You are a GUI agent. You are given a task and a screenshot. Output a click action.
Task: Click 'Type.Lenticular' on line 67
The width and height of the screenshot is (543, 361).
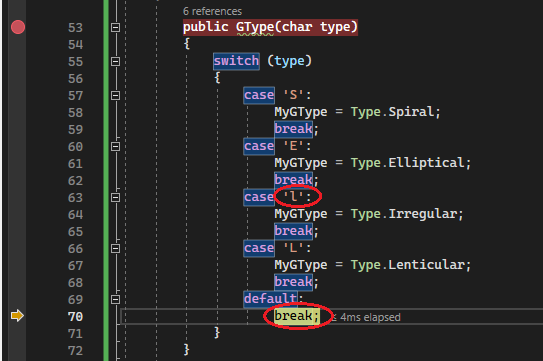(407, 265)
